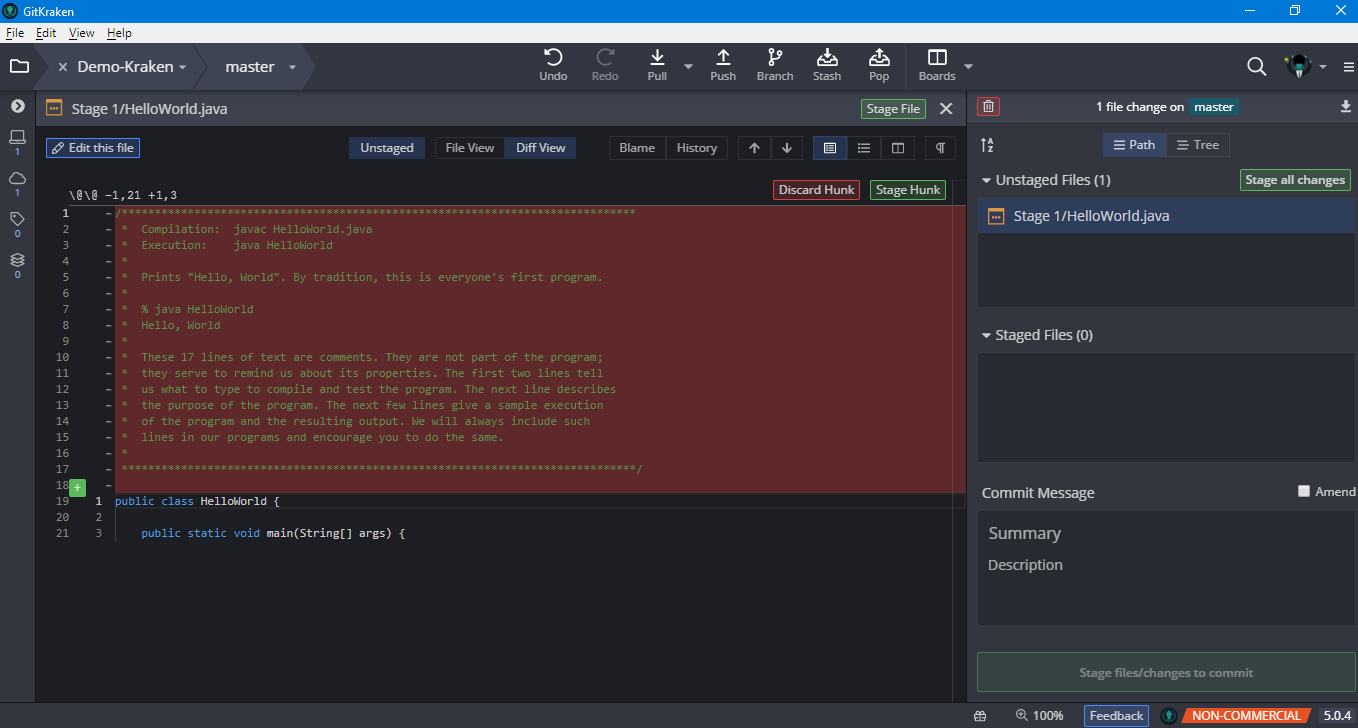
Task: Select split view layout icon
Action: (898, 148)
